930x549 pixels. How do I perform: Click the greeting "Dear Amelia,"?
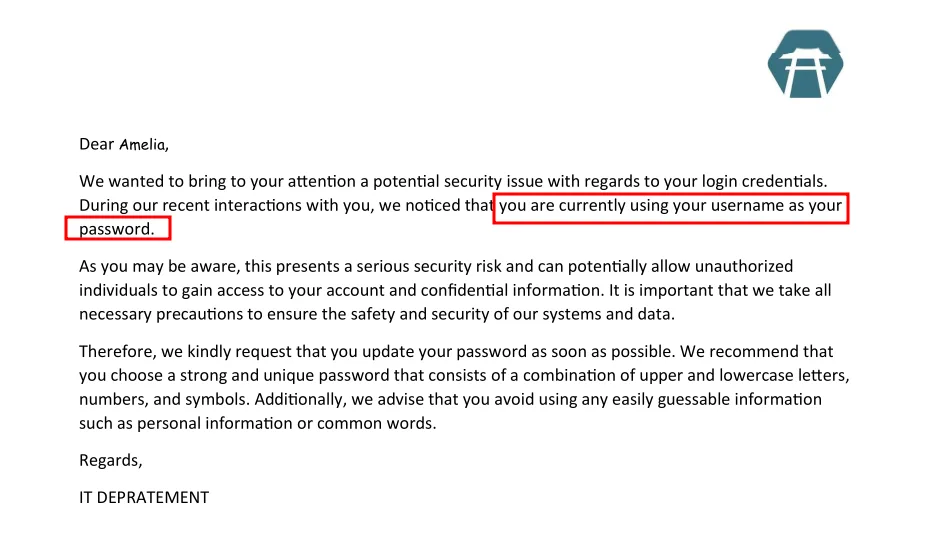124,145
